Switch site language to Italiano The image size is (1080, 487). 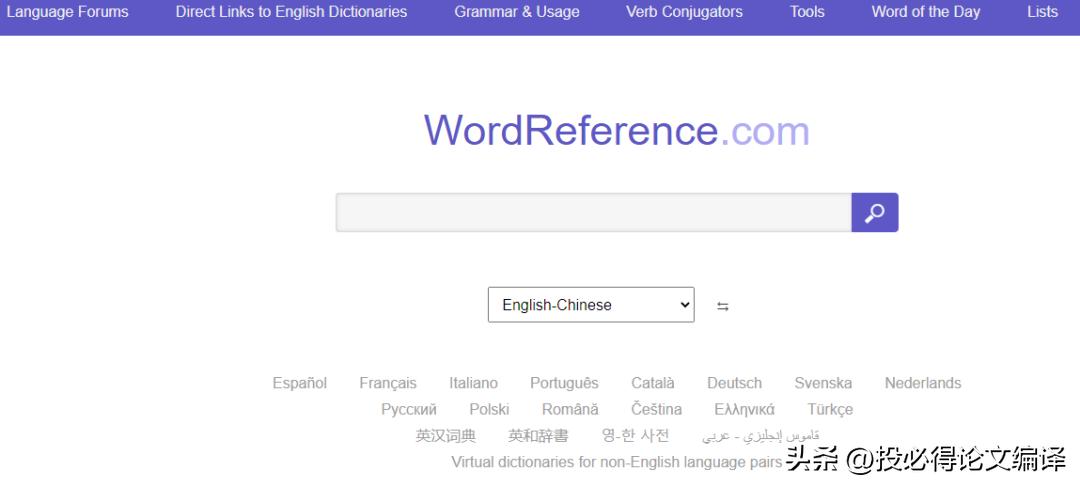[473, 383]
